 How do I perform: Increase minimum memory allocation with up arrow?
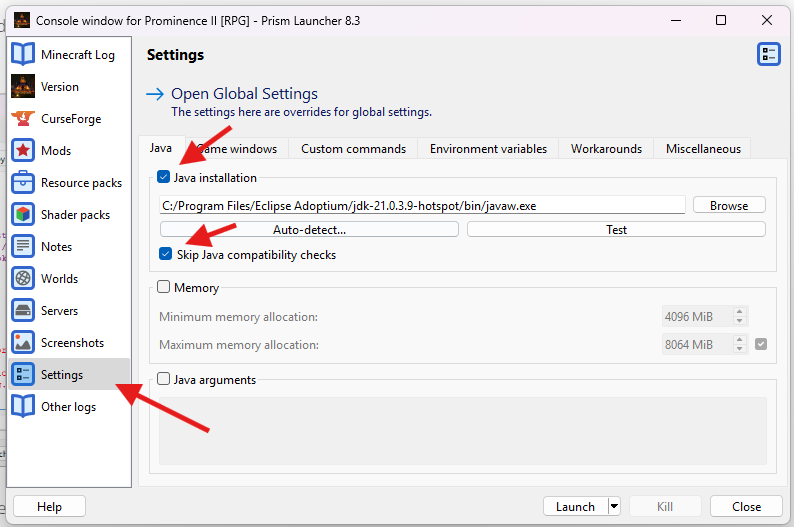click(739, 312)
